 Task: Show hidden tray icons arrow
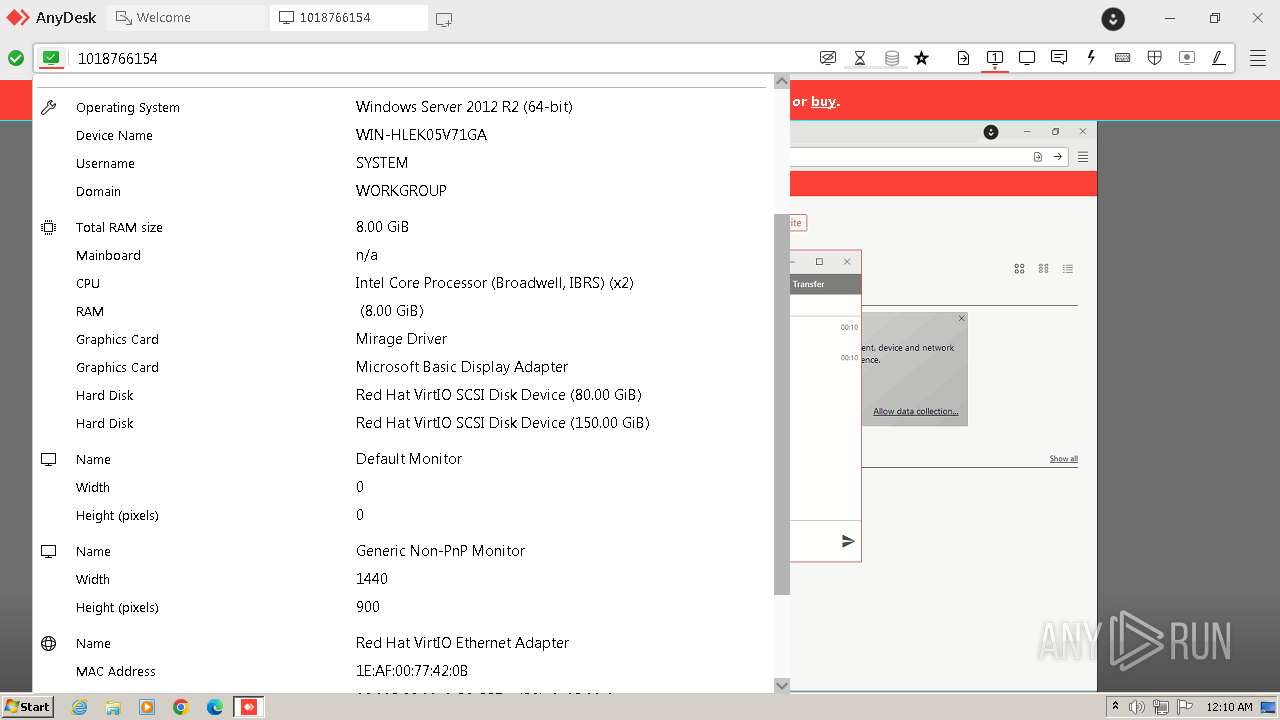coord(1116,707)
